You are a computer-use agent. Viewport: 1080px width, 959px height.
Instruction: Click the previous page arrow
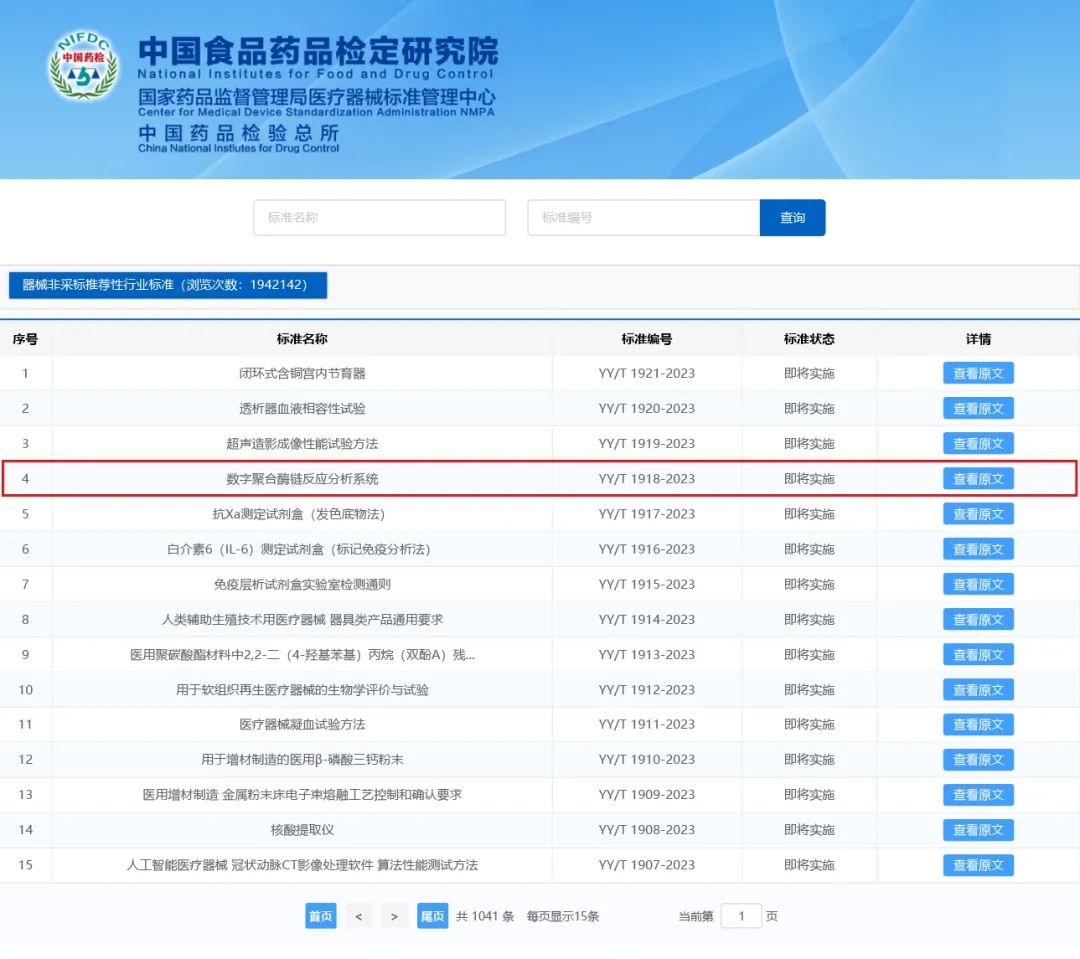coord(358,916)
